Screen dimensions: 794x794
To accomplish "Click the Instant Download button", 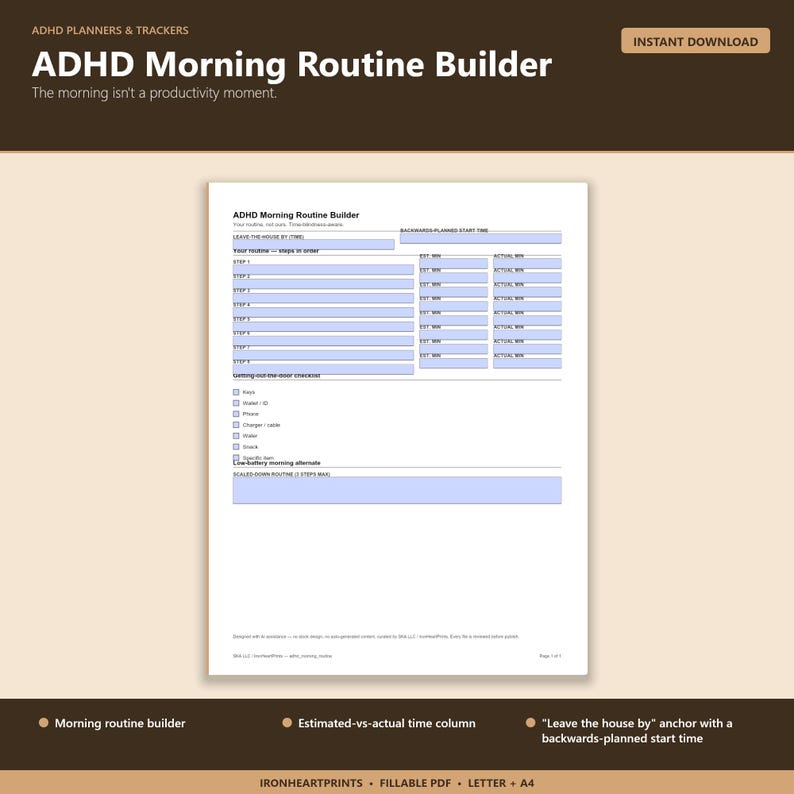I will pos(695,41).
